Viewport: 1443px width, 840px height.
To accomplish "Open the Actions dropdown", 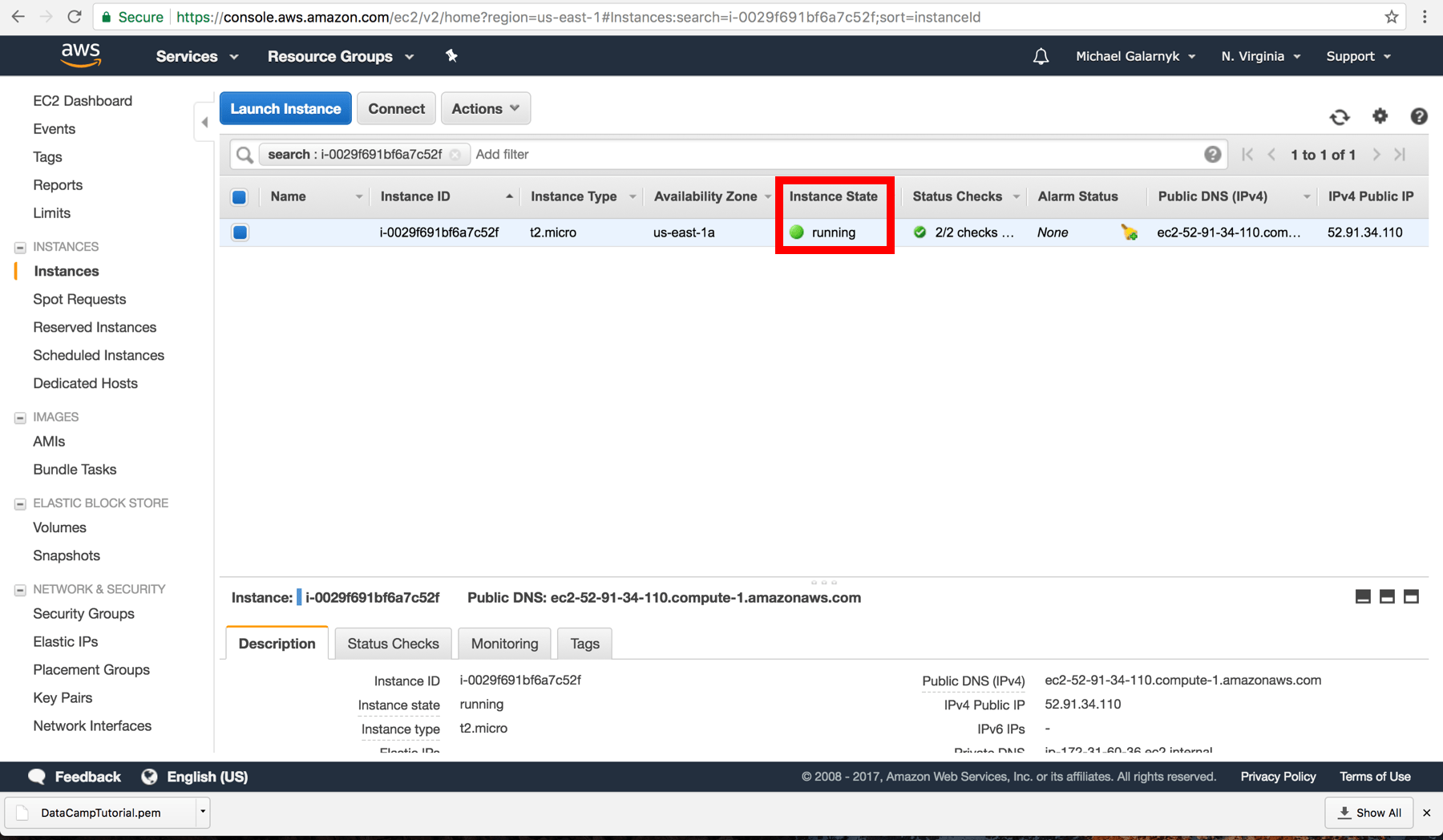I will [485, 108].
